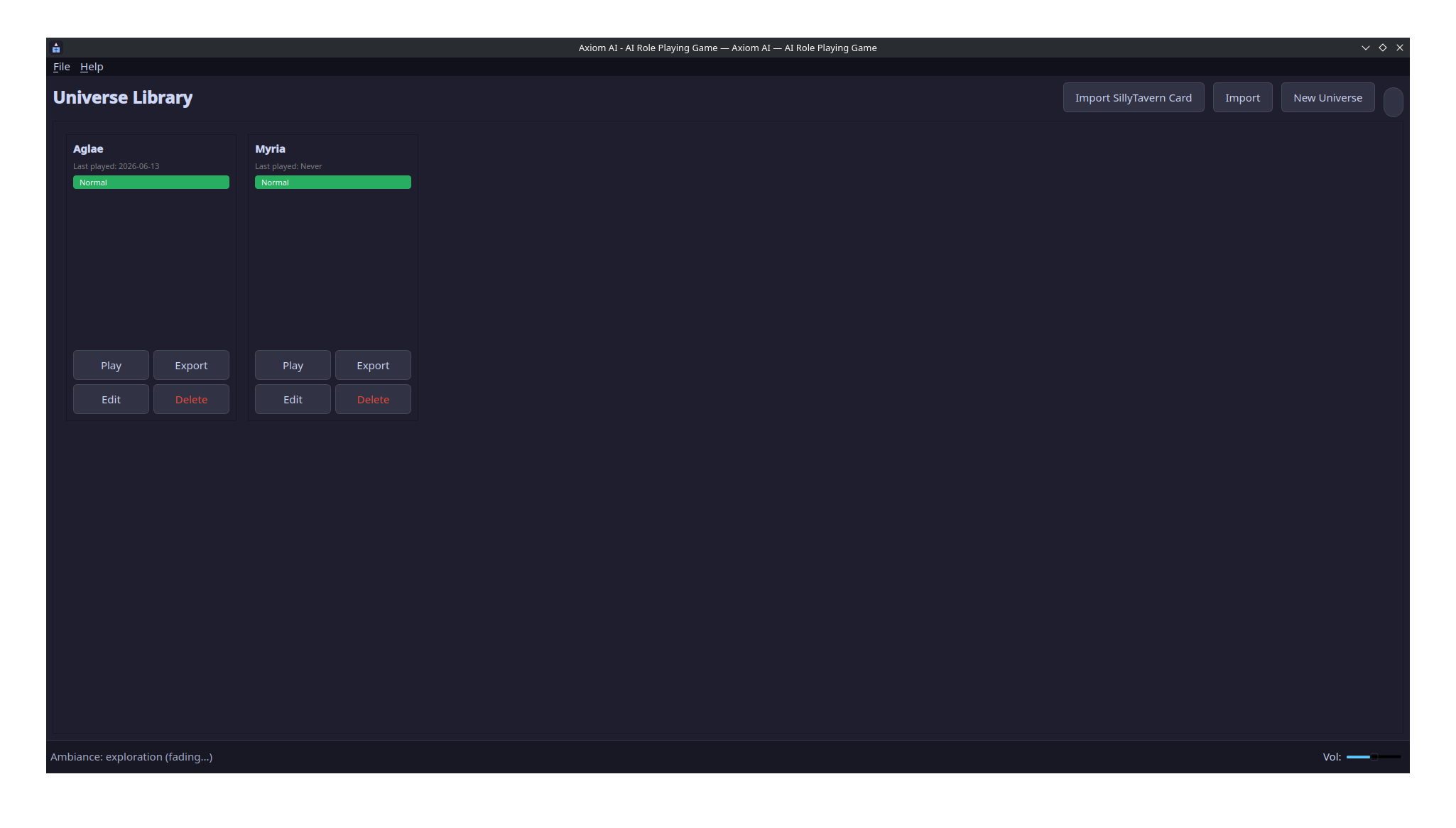The height and width of the screenshot is (828, 1456).
Task: Click the Import button
Action: [1242, 98]
